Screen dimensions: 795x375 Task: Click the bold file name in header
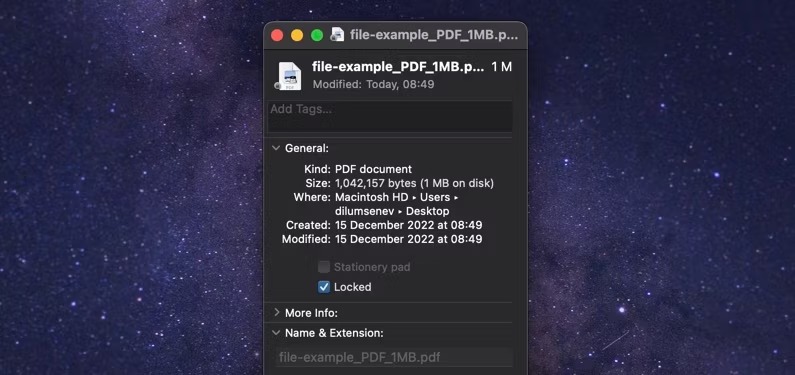398,67
